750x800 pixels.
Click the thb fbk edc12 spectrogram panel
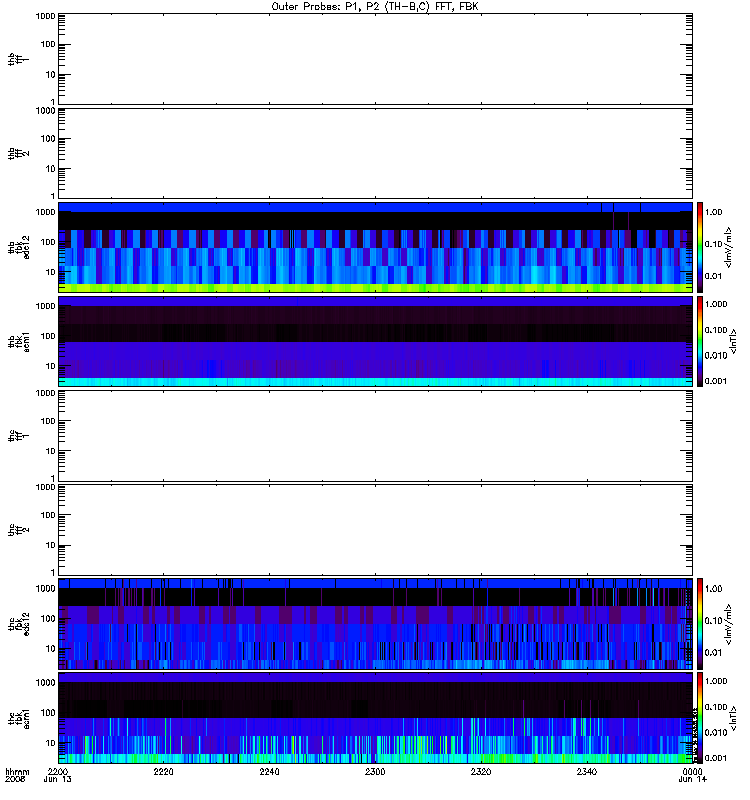tap(376, 247)
